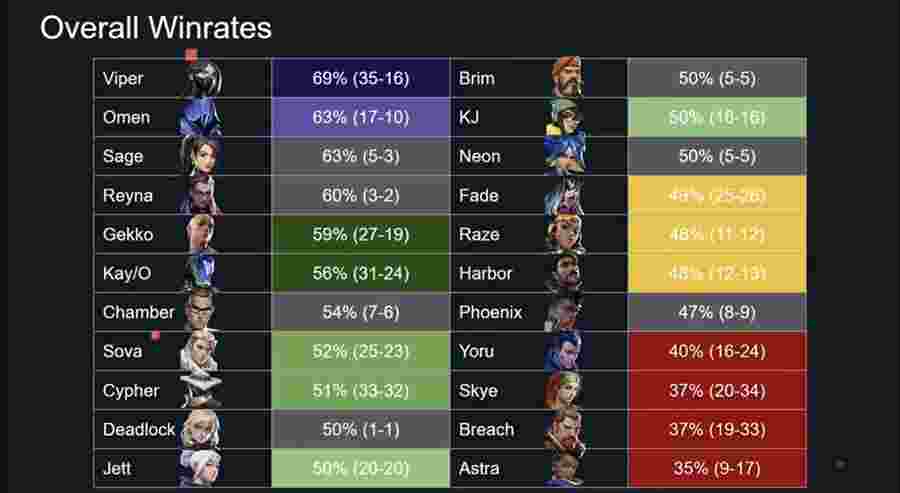This screenshot has height=493, width=900.
Task: Click the Phoenix 47% (8-9) cell
Action: pyautogui.click(x=717, y=312)
